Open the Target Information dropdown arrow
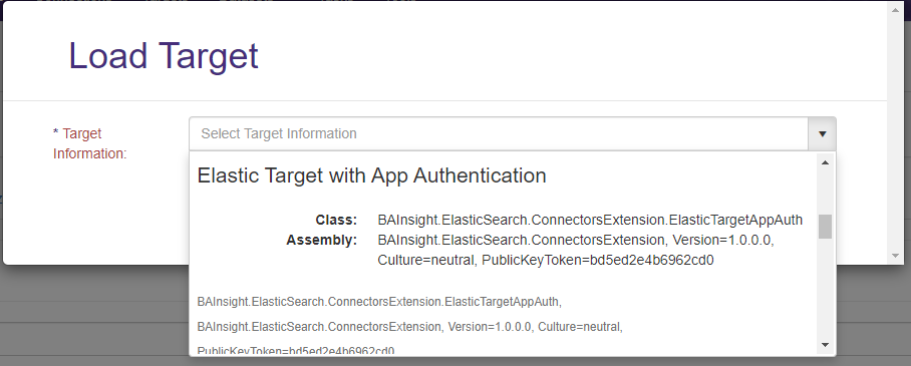Image resolution: width=911 pixels, height=366 pixels. pyautogui.click(x=822, y=134)
